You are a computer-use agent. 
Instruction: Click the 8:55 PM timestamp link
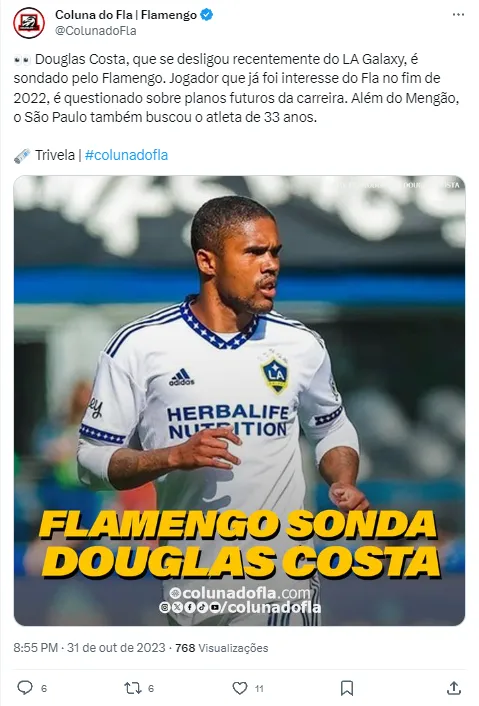point(36,648)
